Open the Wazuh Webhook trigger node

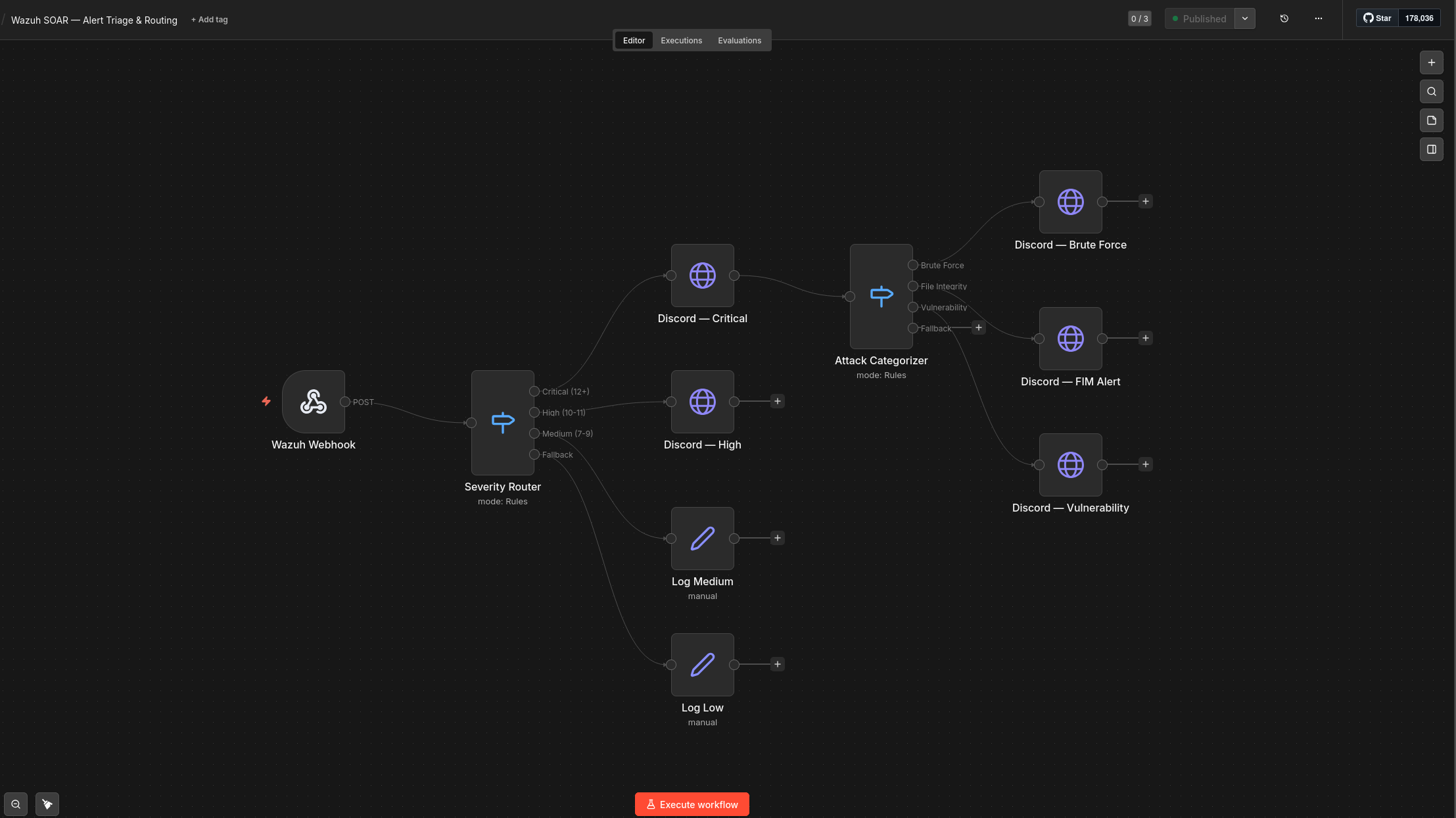(314, 402)
